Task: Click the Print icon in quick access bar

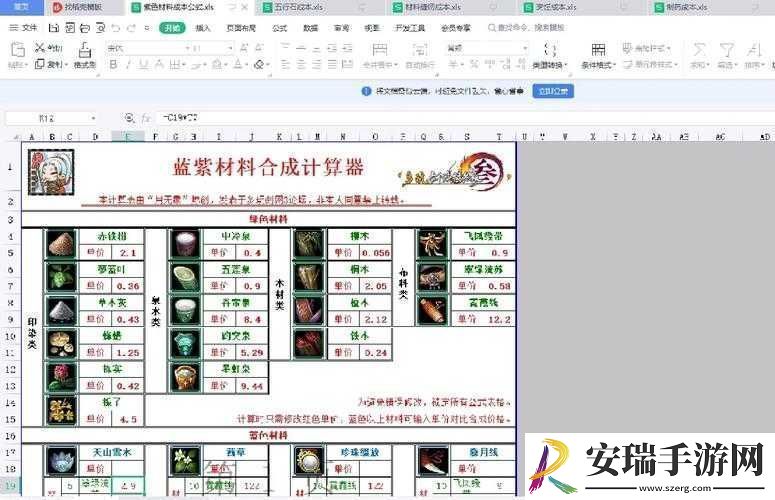Action: click(x=85, y=28)
